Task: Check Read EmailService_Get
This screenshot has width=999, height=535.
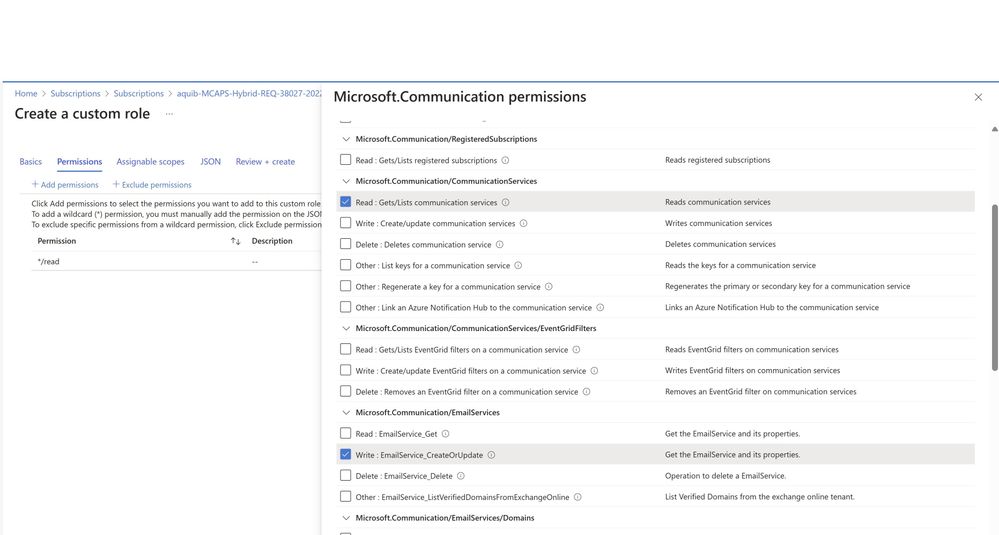Action: pos(345,433)
